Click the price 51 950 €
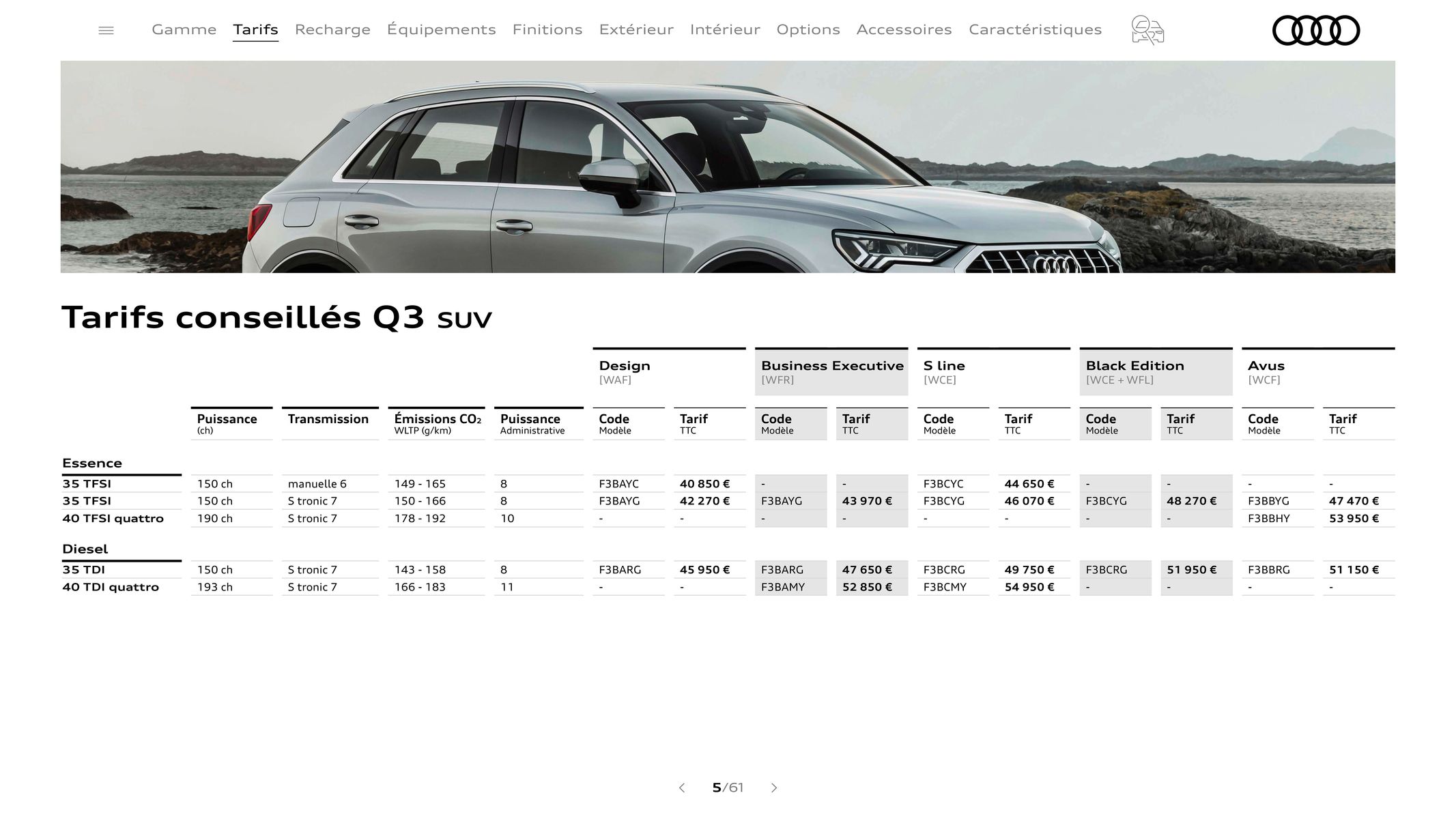The height and width of the screenshot is (819, 1456). pos(1192,569)
